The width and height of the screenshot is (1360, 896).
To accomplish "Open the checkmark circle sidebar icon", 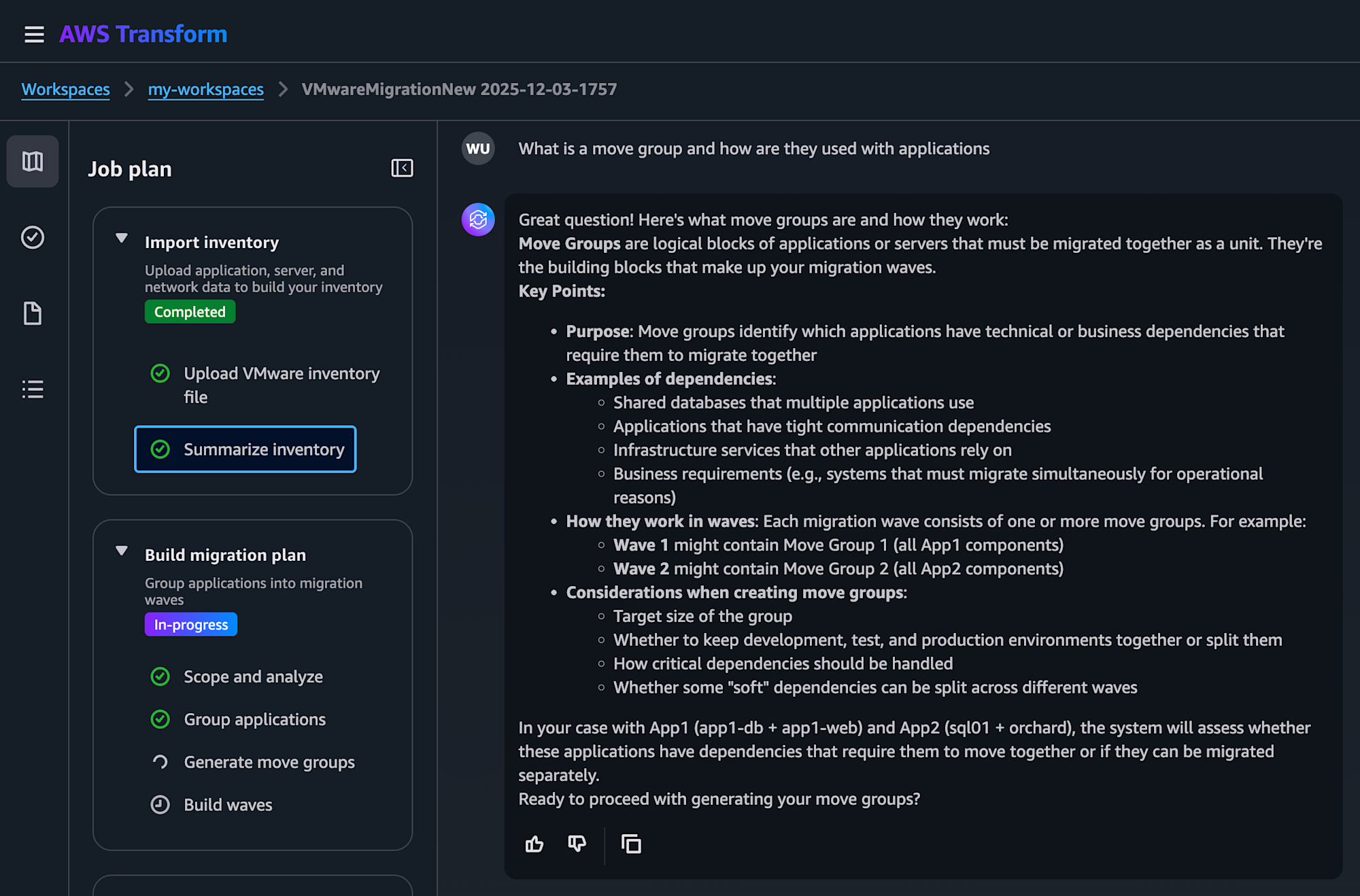I will click(33, 237).
